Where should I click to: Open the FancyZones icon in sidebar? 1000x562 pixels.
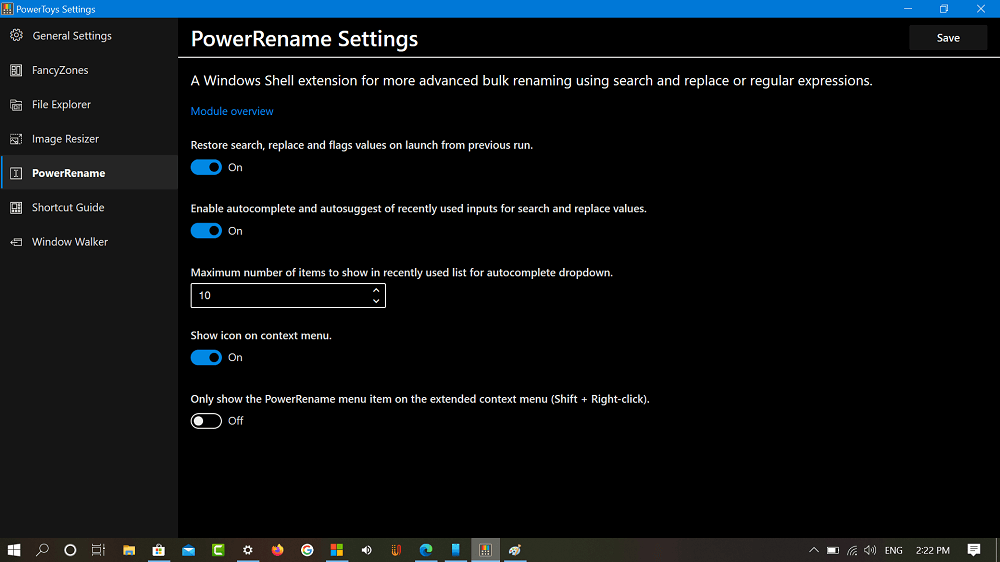17,70
